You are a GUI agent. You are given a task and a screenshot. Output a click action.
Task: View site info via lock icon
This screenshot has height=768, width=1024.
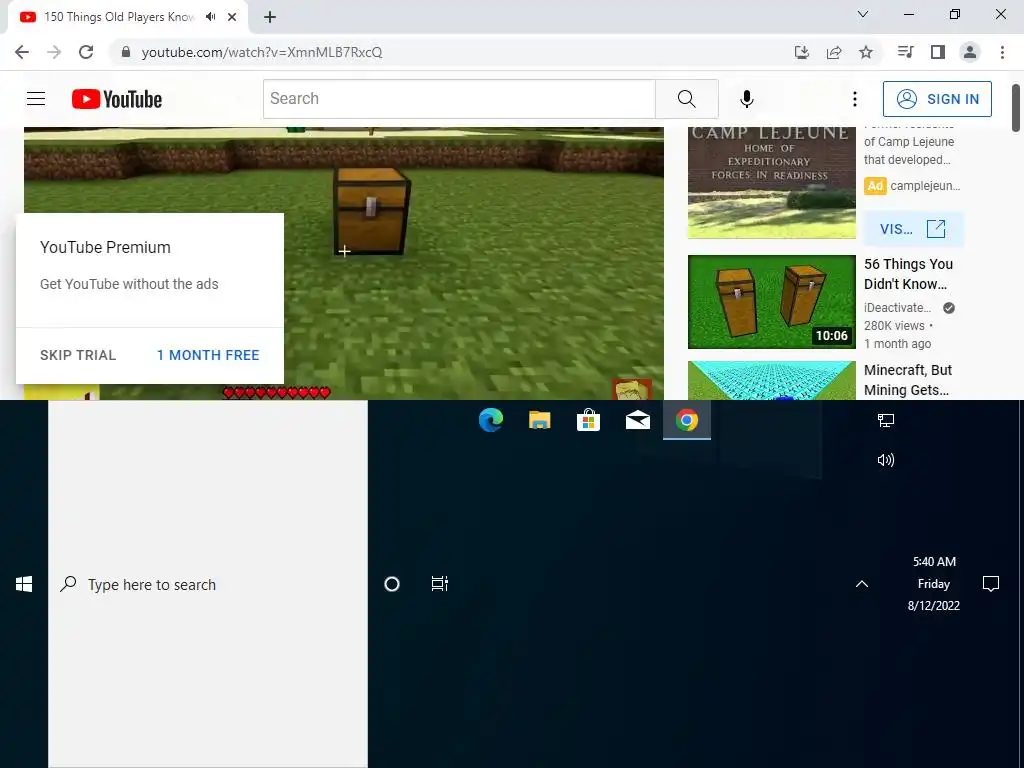pos(126,52)
